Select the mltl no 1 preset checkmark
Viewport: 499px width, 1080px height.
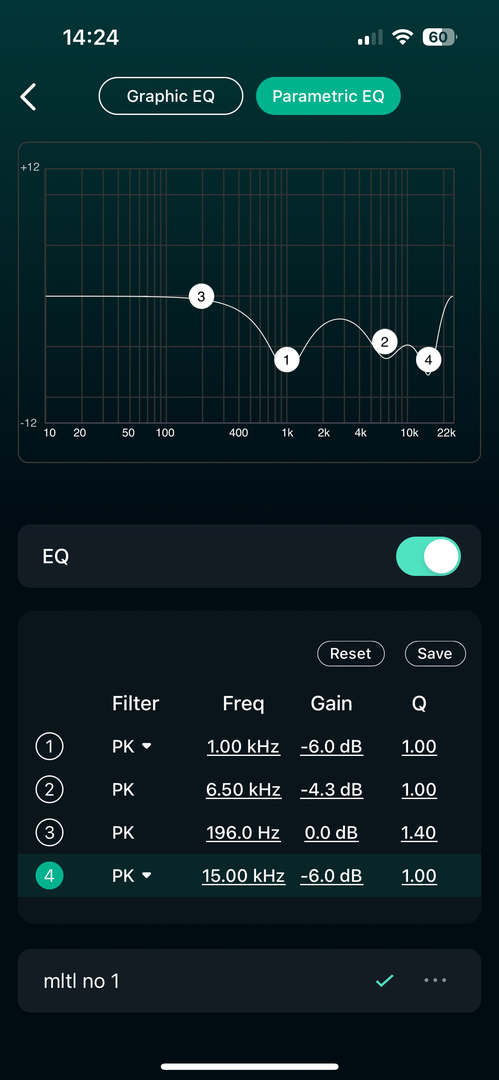(385, 980)
